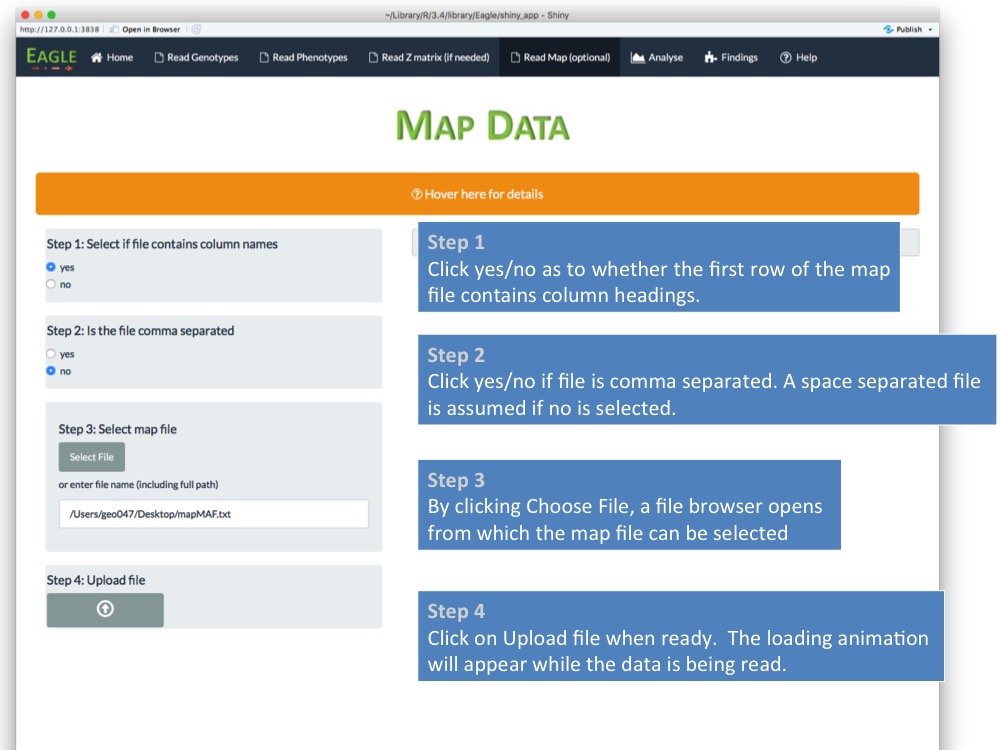1000x750 pixels.
Task: Choose no for comma separated file
Action: point(51,371)
